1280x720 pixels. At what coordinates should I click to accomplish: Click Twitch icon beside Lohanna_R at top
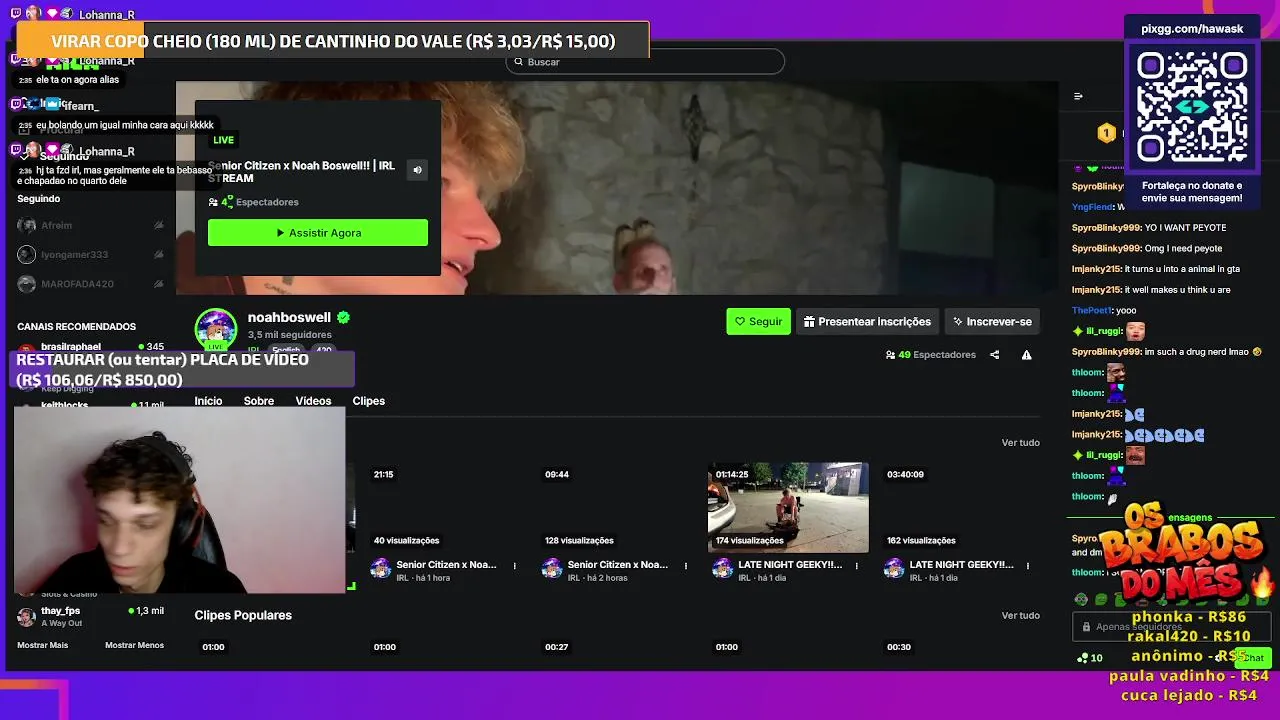pyautogui.click(x=16, y=13)
